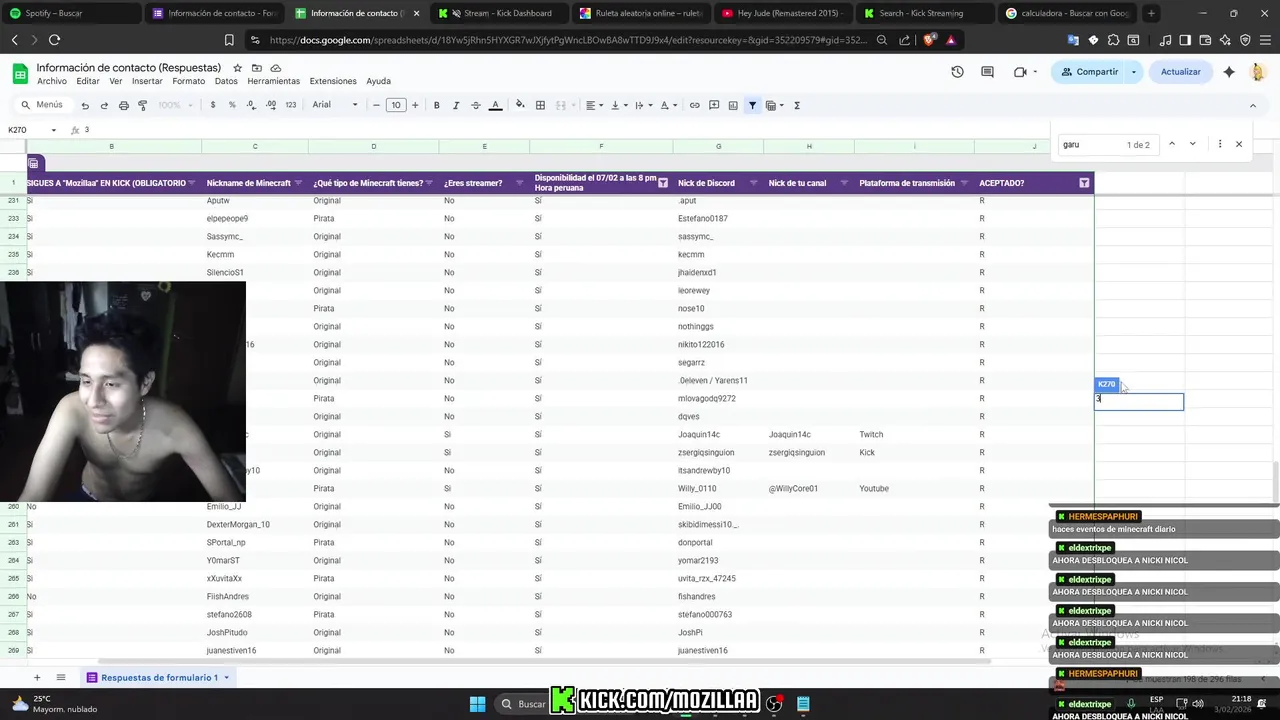Open the text color picker
The height and width of the screenshot is (720, 1280).
tap(495, 105)
